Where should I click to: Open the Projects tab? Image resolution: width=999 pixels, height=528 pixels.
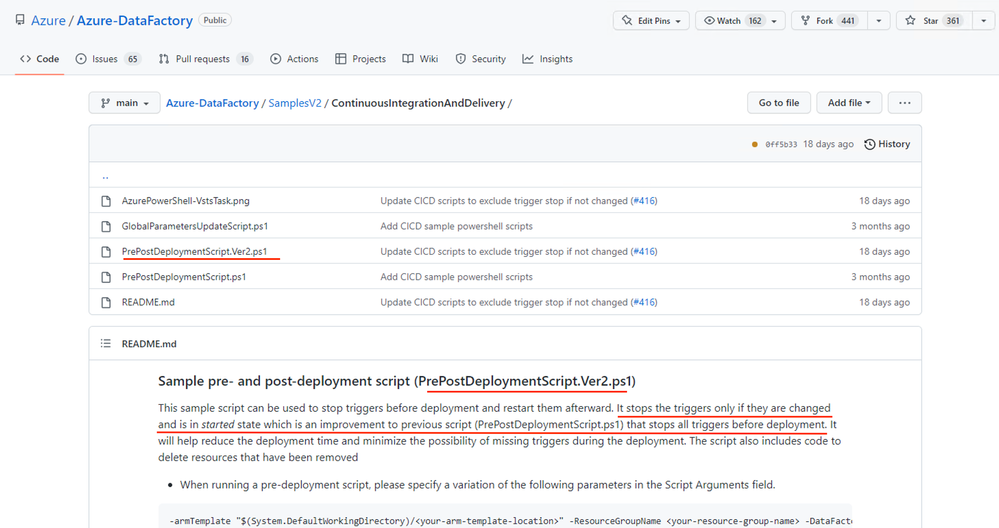tap(361, 59)
